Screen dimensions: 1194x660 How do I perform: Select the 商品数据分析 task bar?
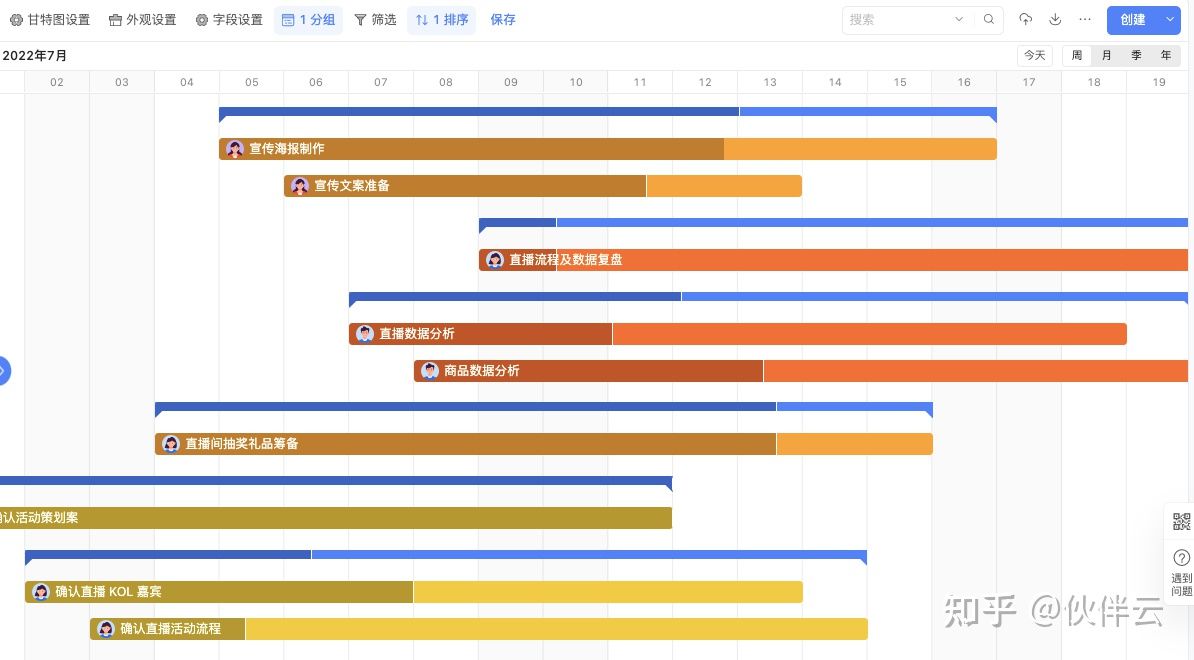801,371
